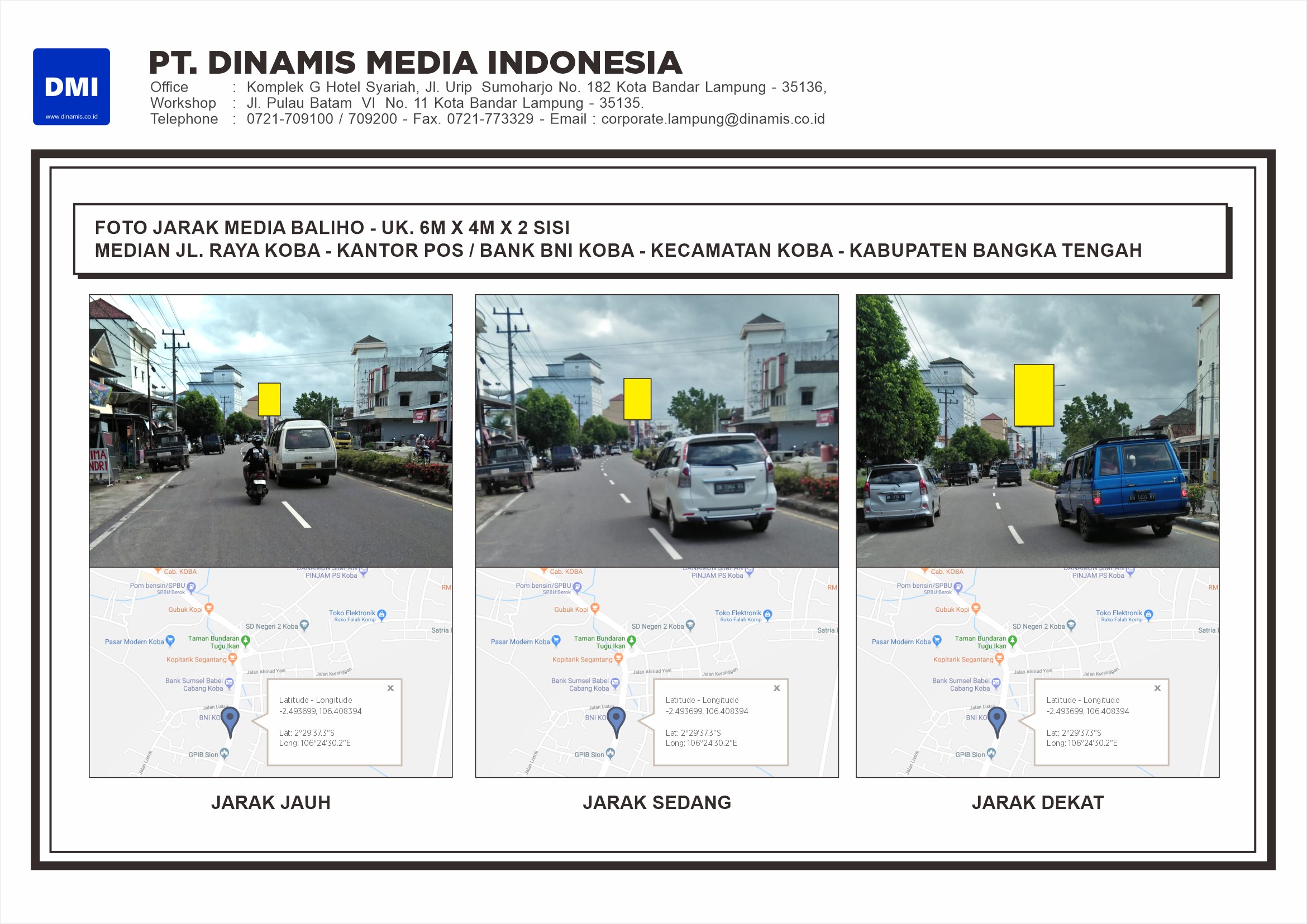Click the Toko Elektronik pin in Jarak Dekat map
The image size is (1307, 924).
click(1148, 615)
